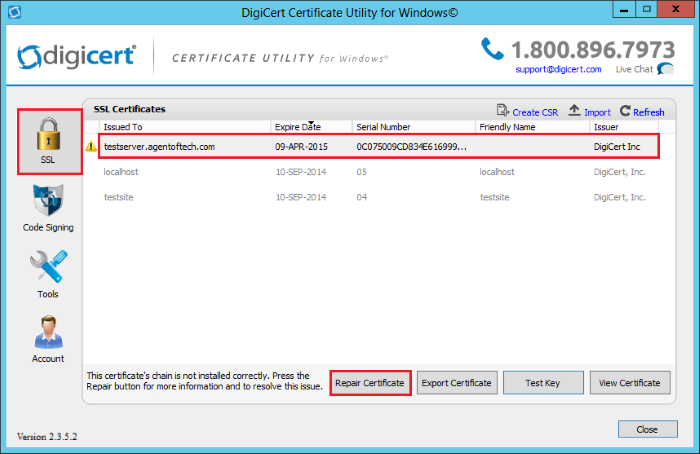This screenshot has width=700, height=454.
Task: Open the Code Signing shield section
Action: [x=48, y=208]
